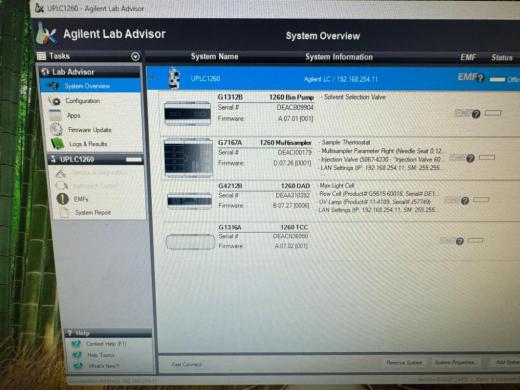The width and height of the screenshot is (520, 390).
Task: Click the Status column header
Action: pos(502,58)
